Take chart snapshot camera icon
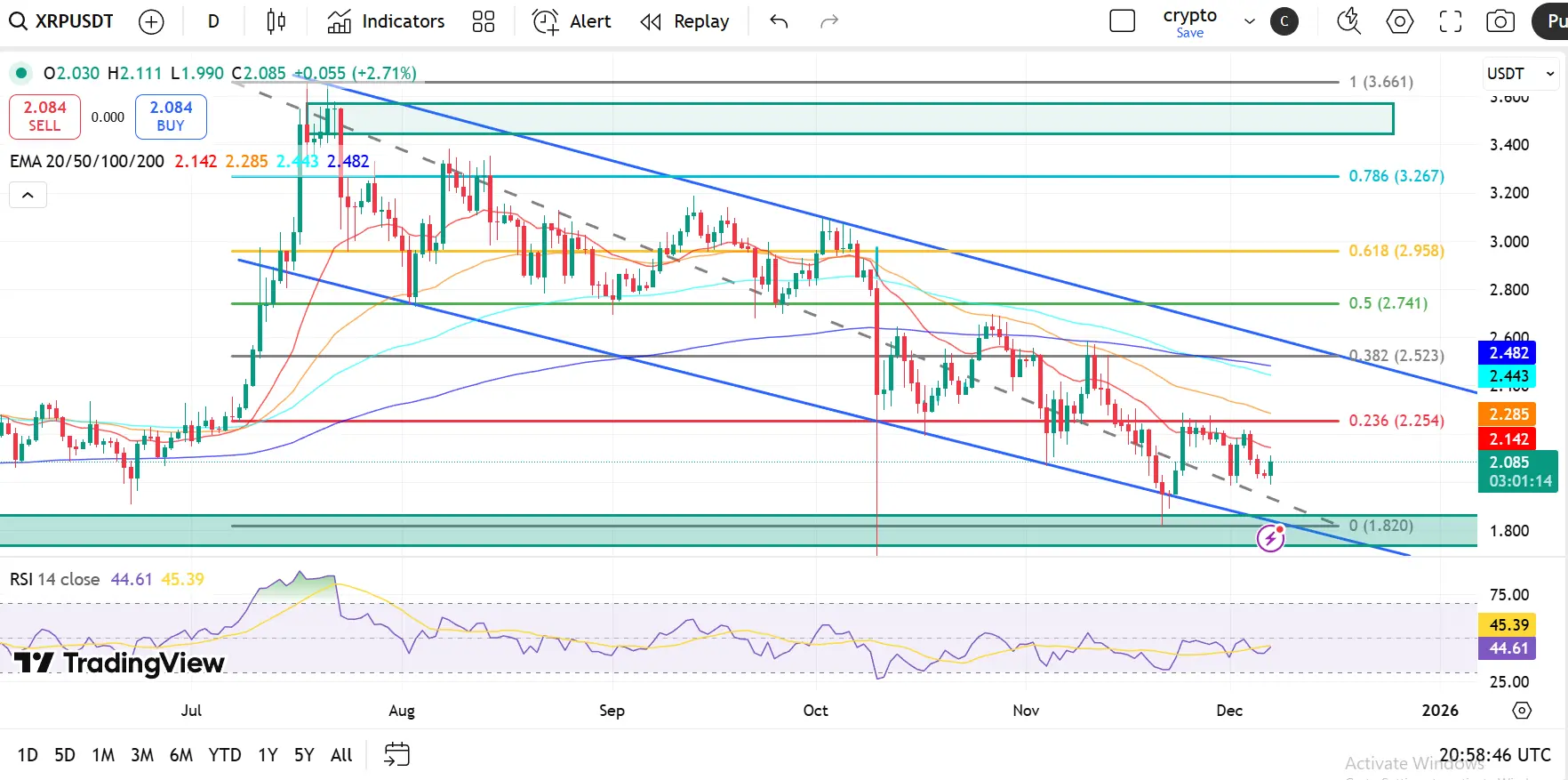 pos(1500,21)
